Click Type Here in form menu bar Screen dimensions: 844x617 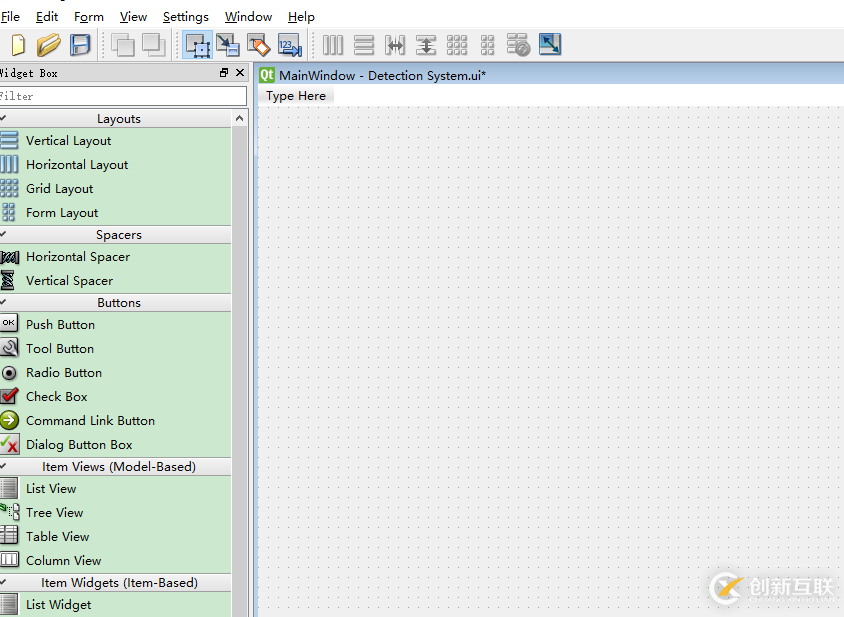click(x=296, y=96)
